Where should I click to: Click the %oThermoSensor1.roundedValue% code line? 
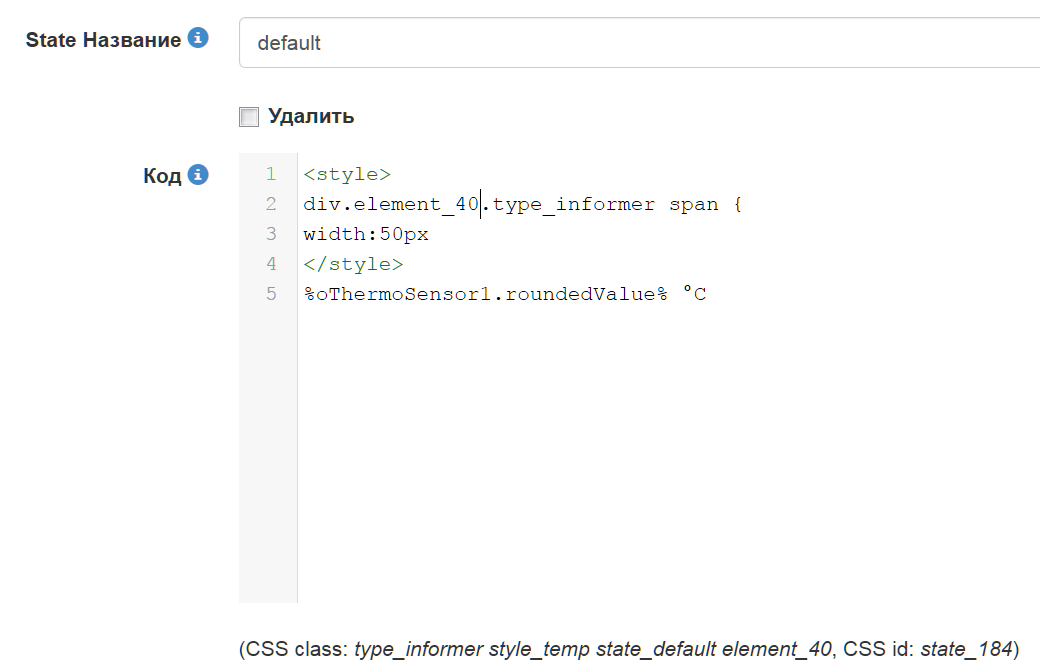pos(485,294)
